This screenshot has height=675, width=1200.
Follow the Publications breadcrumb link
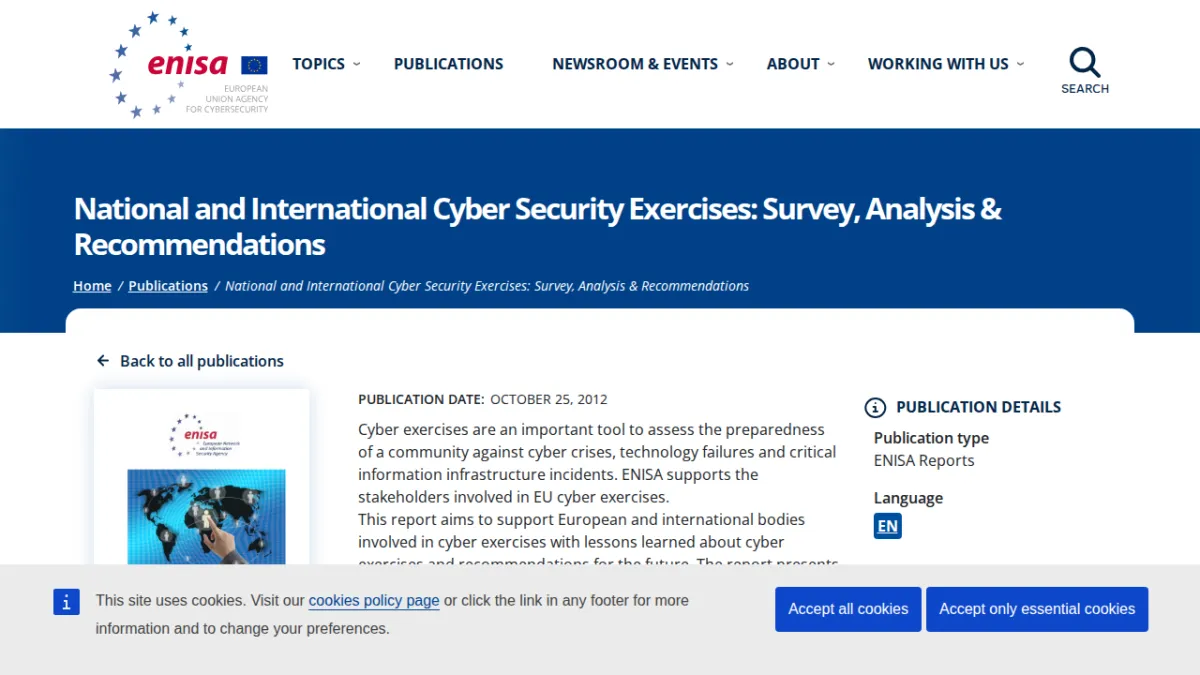click(x=168, y=286)
